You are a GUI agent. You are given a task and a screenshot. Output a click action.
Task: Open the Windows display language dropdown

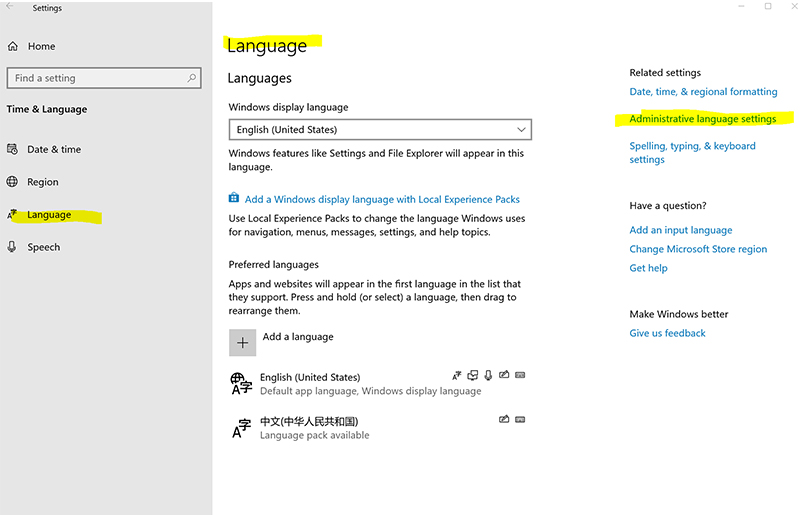coord(380,130)
